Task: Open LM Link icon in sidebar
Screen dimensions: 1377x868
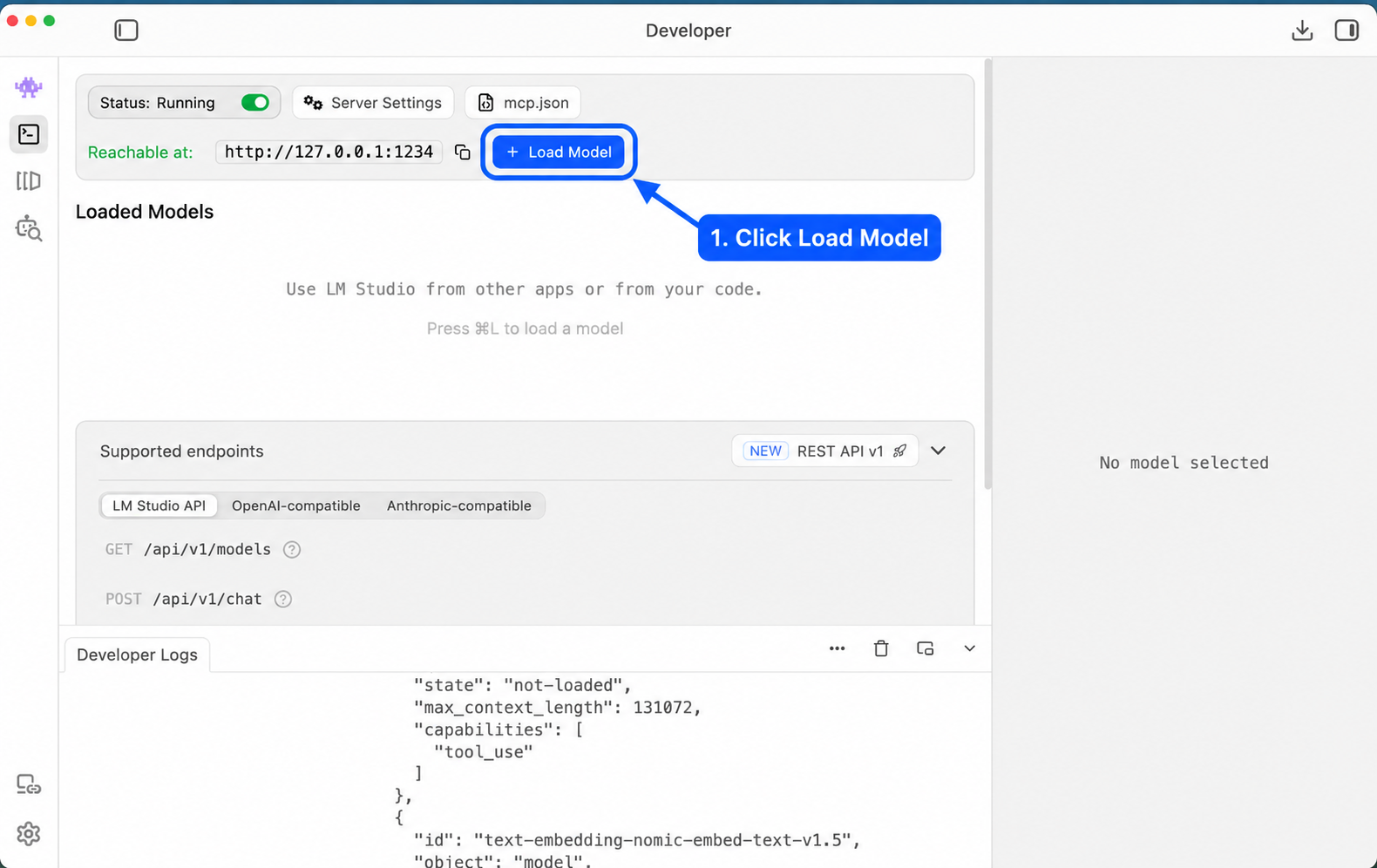Action: (29, 785)
